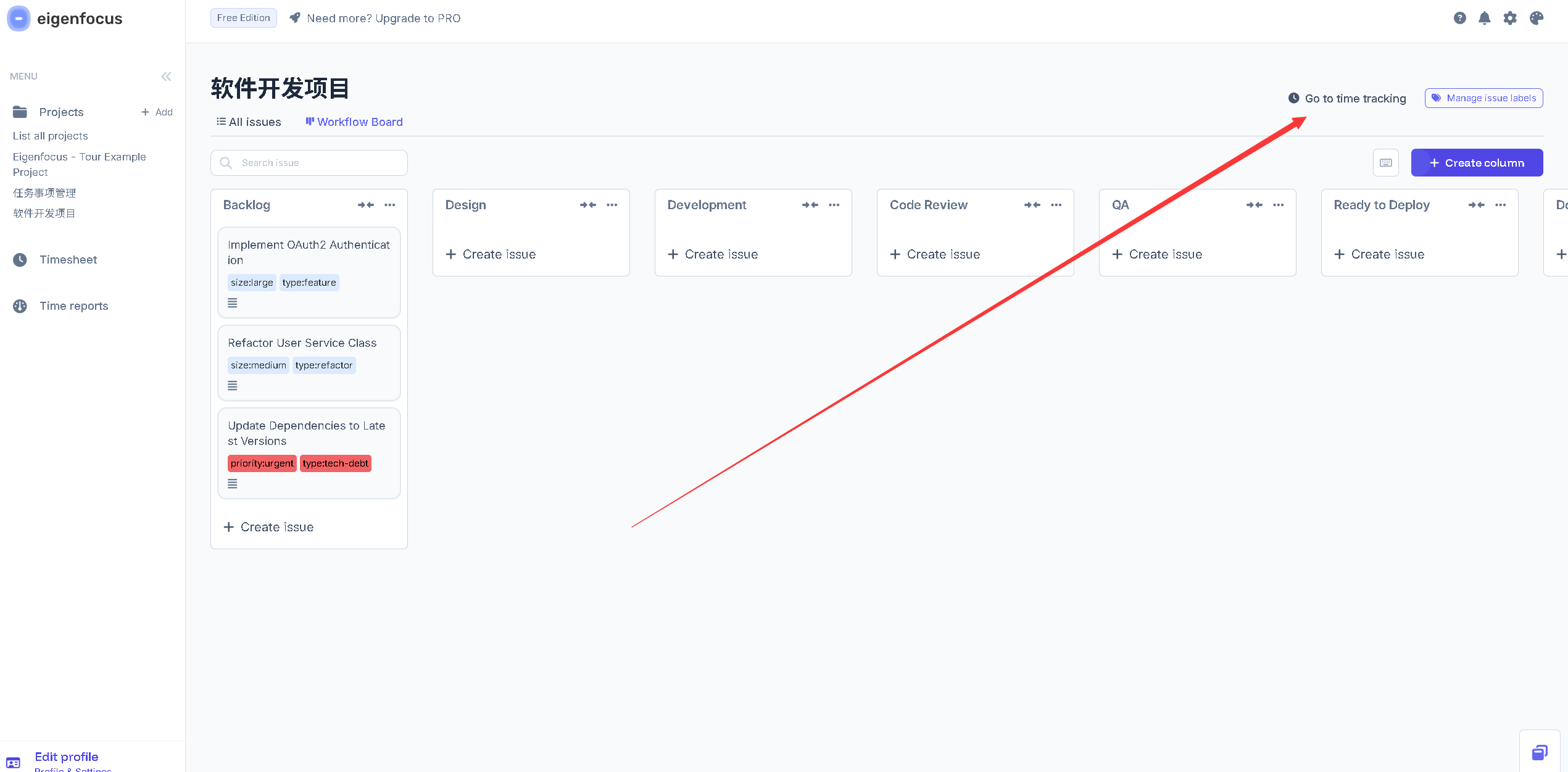This screenshot has width=1568, height=772.
Task: Collapse the Design column
Action: (x=587, y=205)
